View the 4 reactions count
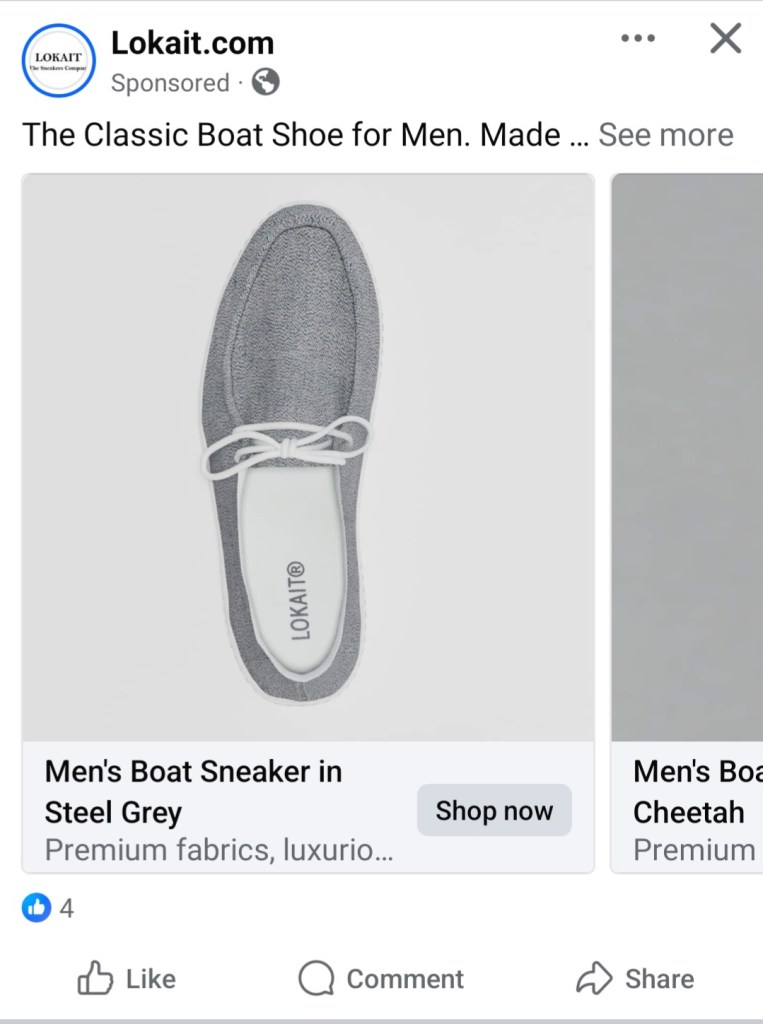763x1024 pixels. (x=67, y=909)
